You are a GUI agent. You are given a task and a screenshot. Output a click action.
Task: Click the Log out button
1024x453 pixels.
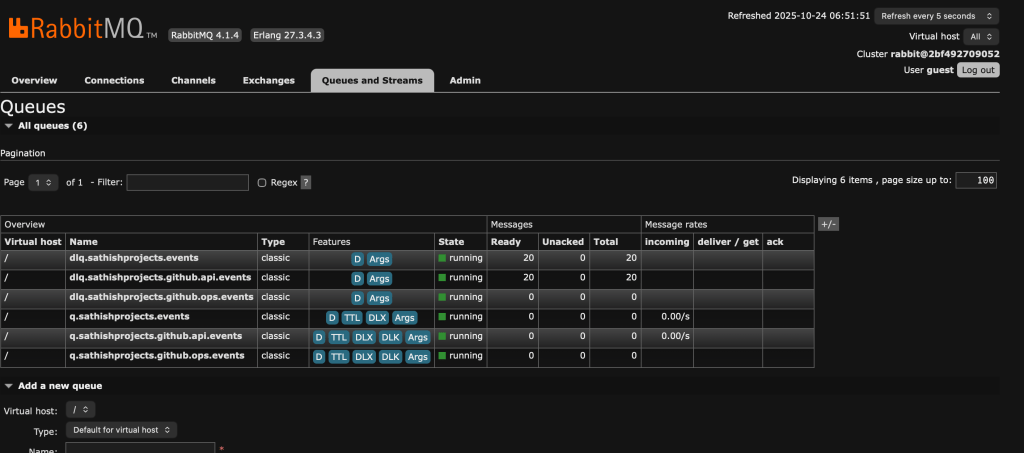click(x=977, y=70)
